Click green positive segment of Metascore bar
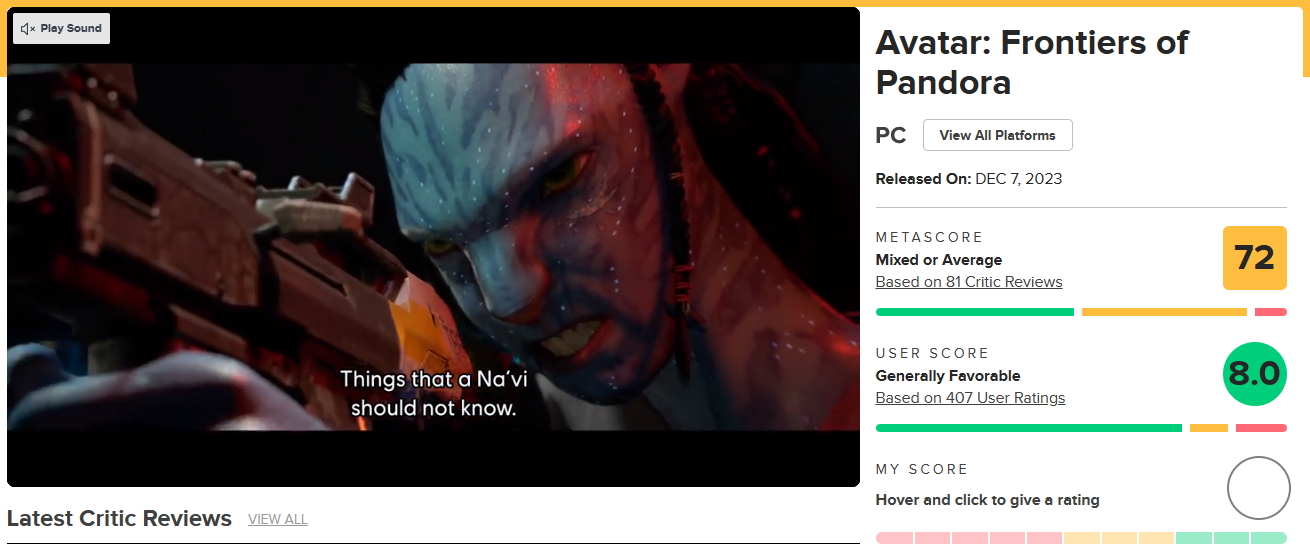 point(975,312)
